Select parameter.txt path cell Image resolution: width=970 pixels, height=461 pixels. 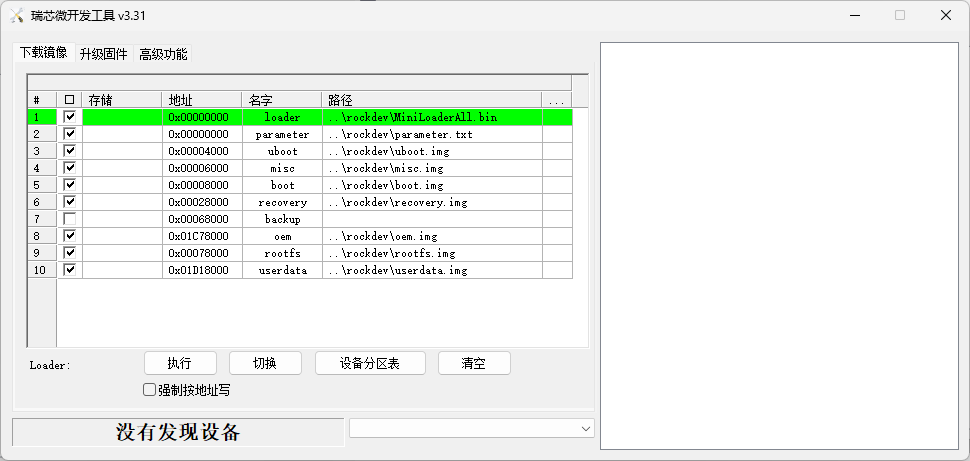click(432, 134)
